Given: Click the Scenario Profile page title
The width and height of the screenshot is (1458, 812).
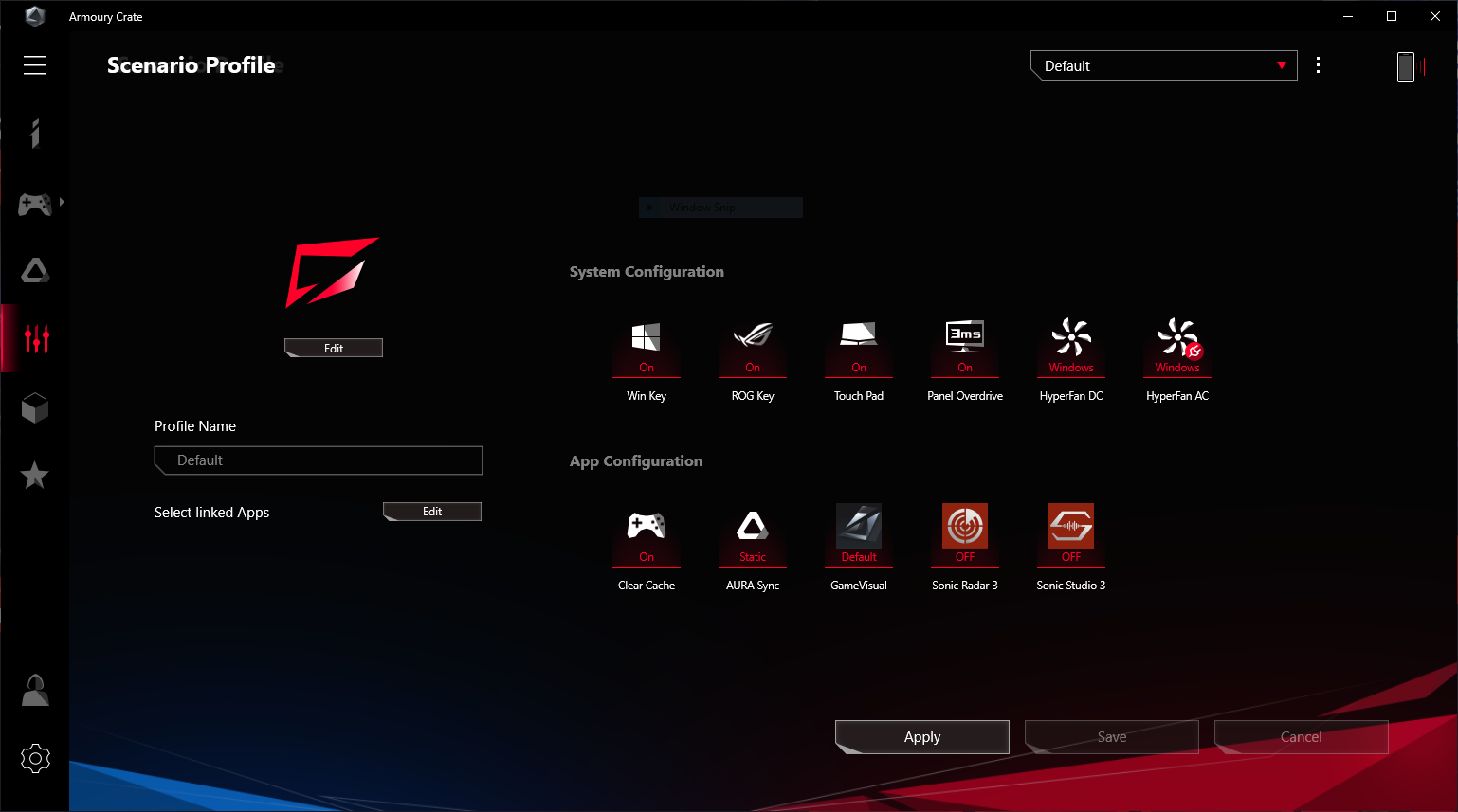Looking at the screenshot, I should pos(191,65).
